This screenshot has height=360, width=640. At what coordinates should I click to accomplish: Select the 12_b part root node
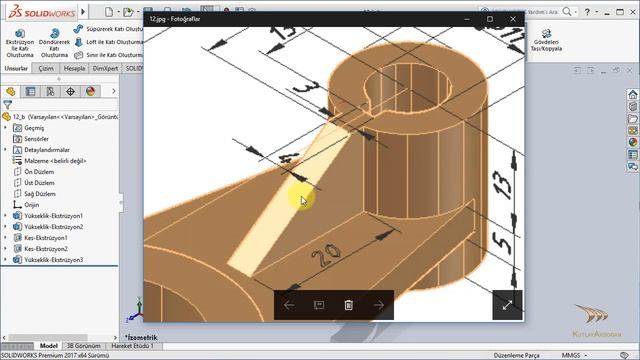pyautogui.click(x=60, y=117)
